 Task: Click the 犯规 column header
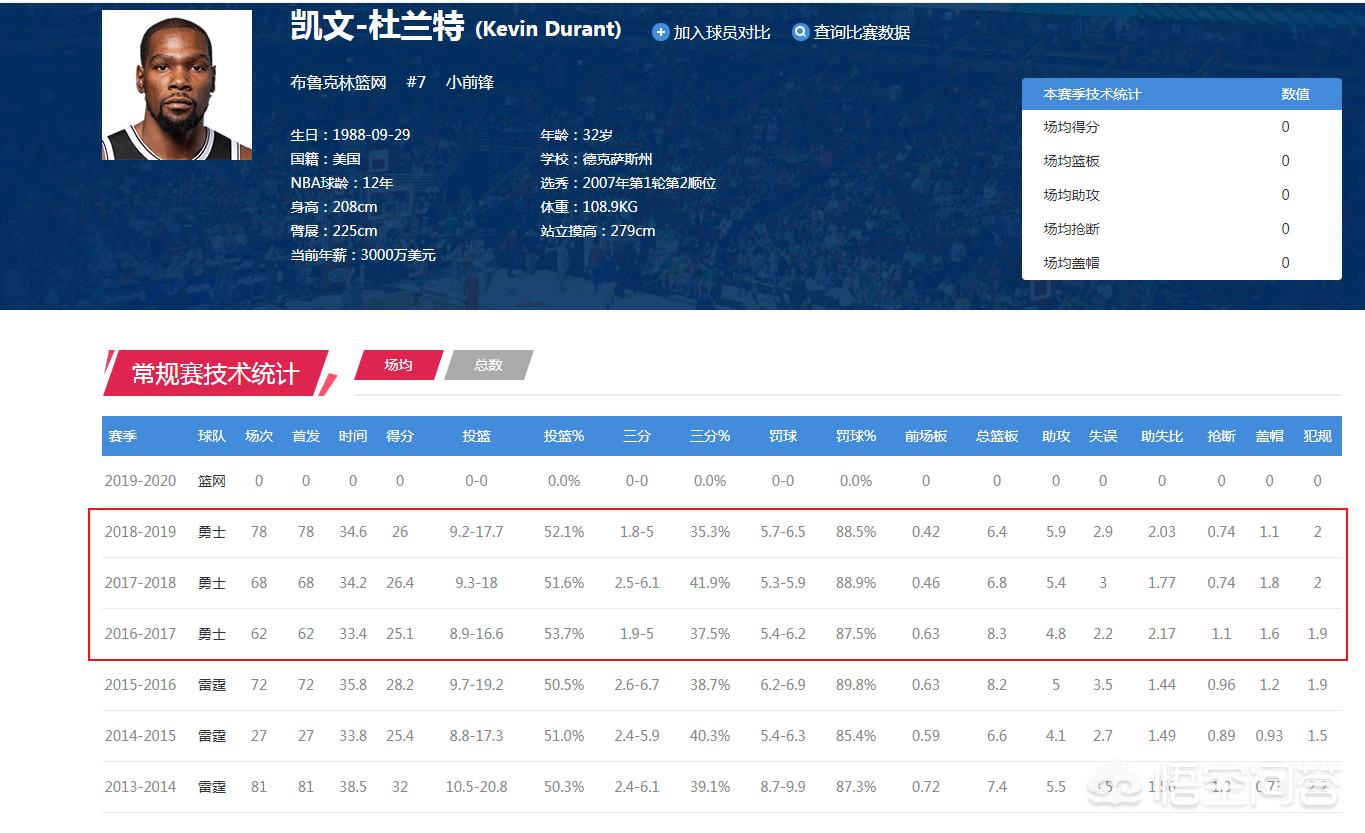[x=1317, y=436]
